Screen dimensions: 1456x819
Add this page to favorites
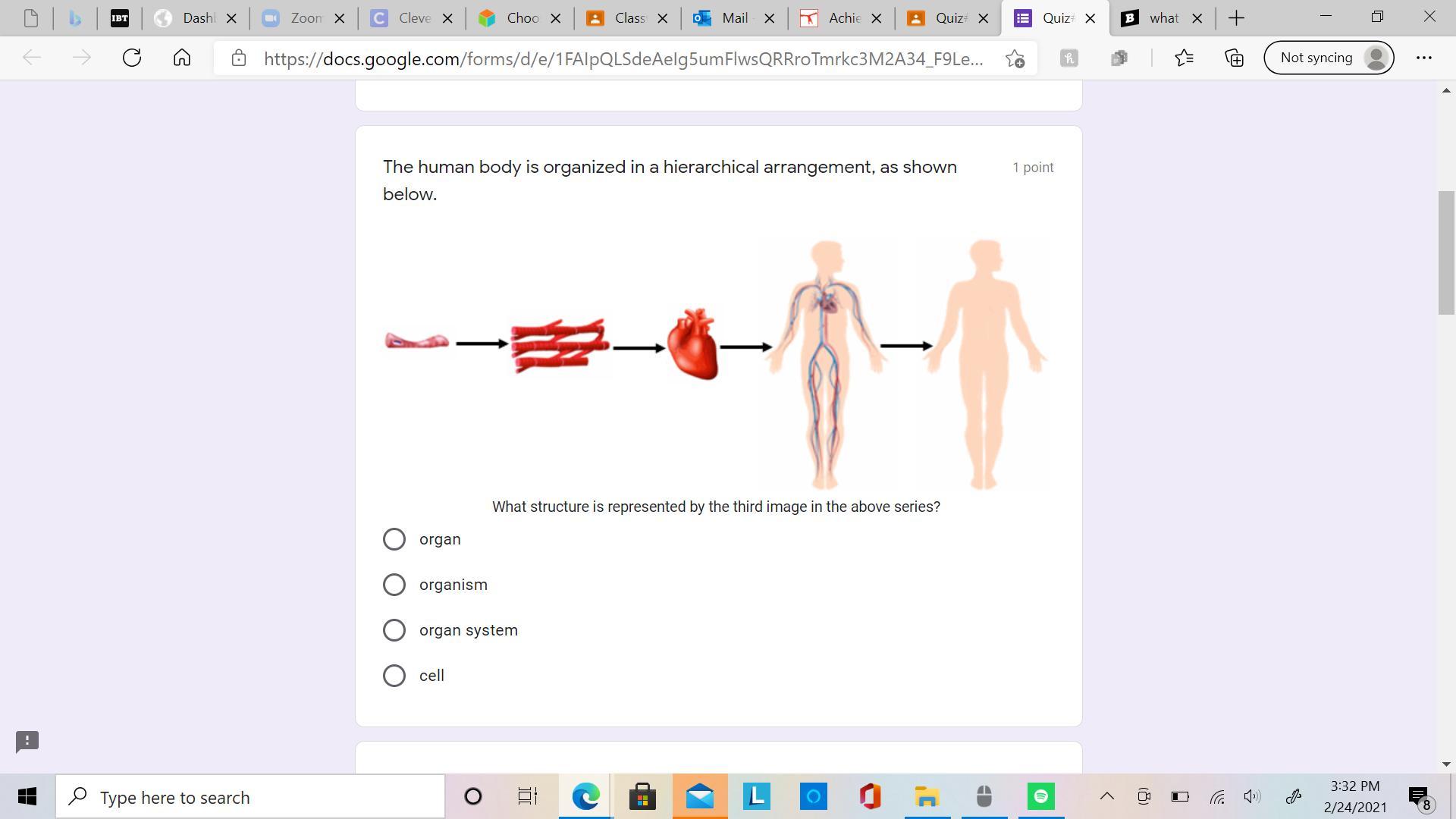(1015, 58)
